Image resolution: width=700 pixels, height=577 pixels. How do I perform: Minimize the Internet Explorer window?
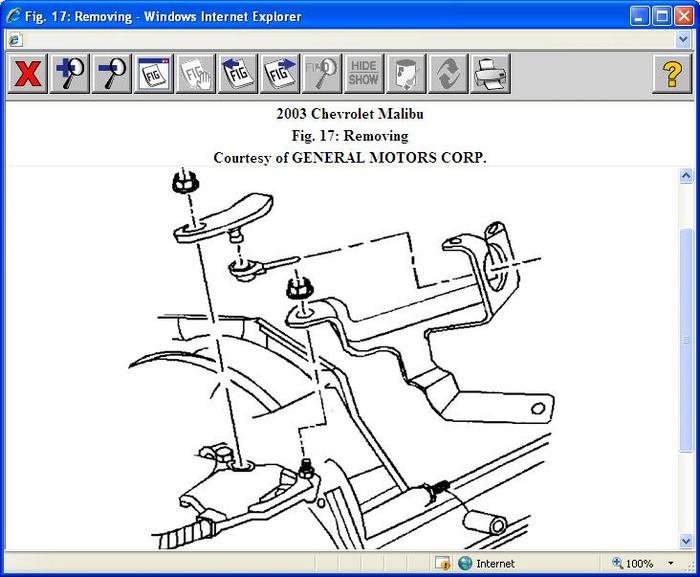pyautogui.click(x=639, y=17)
